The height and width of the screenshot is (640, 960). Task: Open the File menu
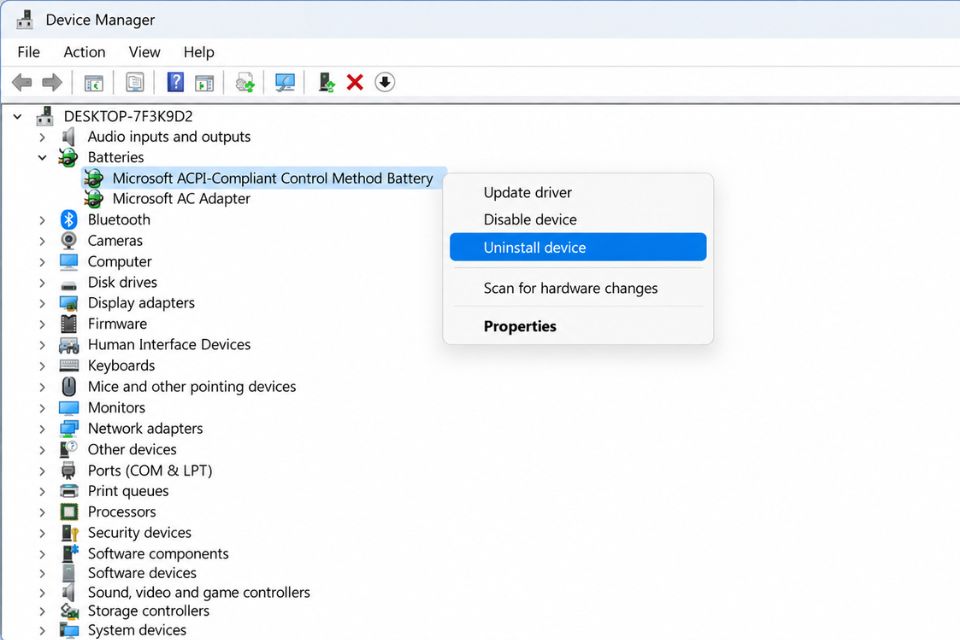point(29,52)
